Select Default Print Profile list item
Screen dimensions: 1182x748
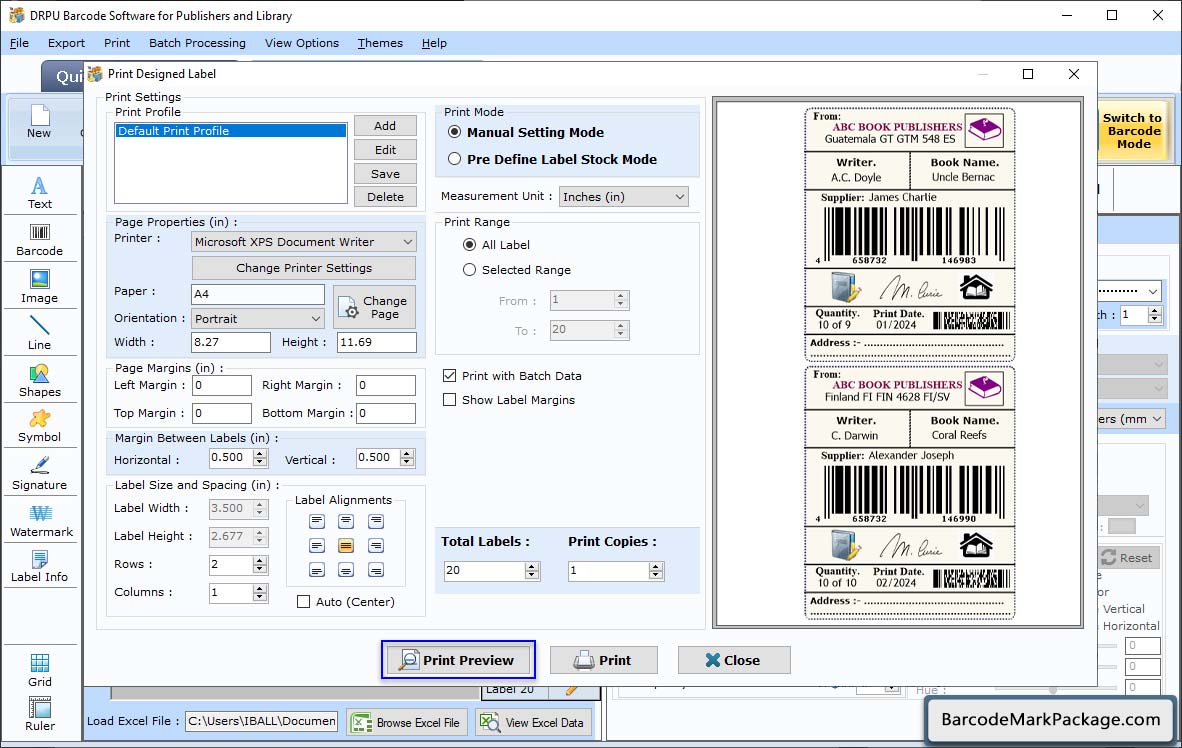tap(231, 131)
